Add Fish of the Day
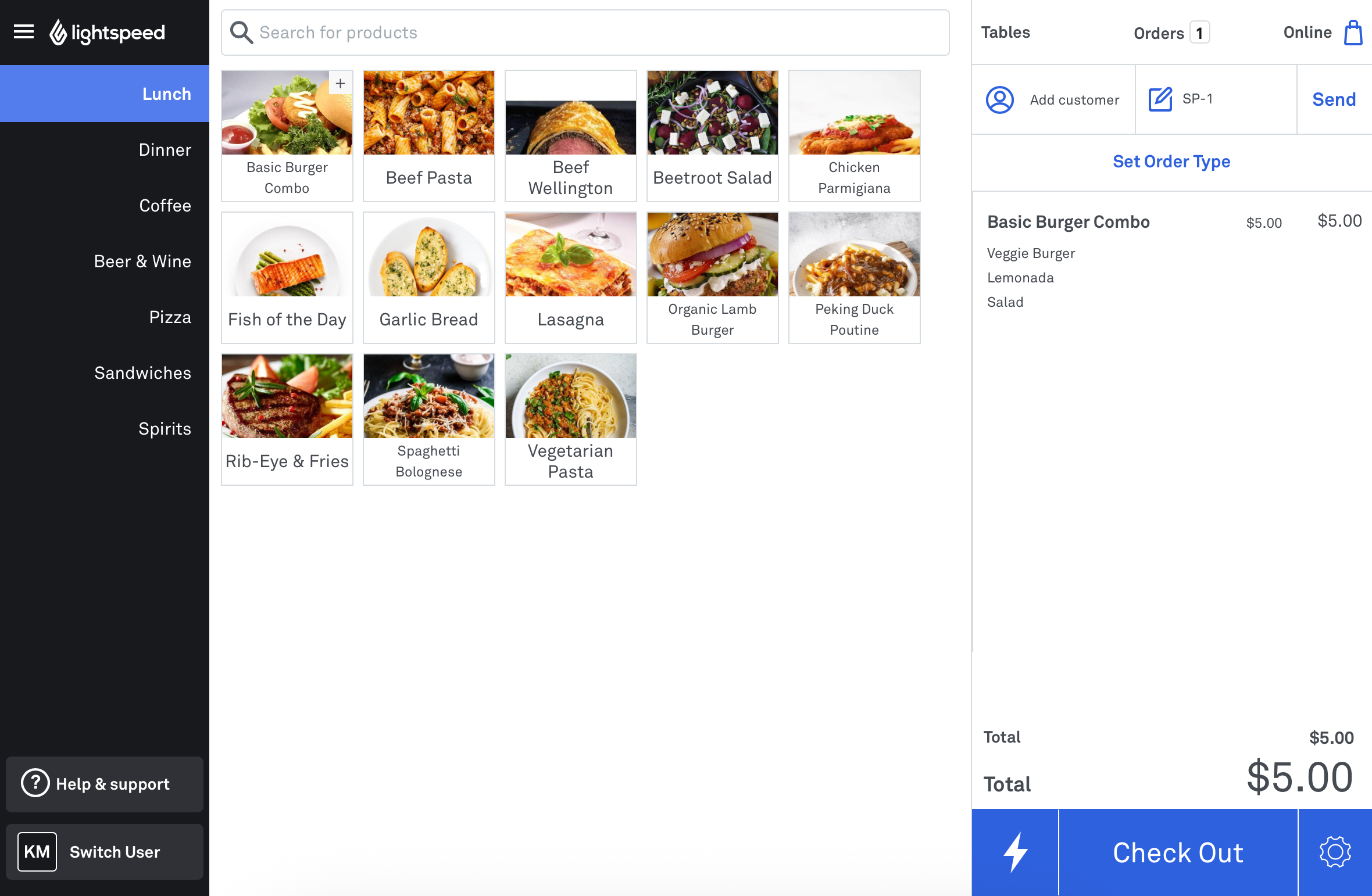This screenshot has height=896, width=1372. coord(287,278)
